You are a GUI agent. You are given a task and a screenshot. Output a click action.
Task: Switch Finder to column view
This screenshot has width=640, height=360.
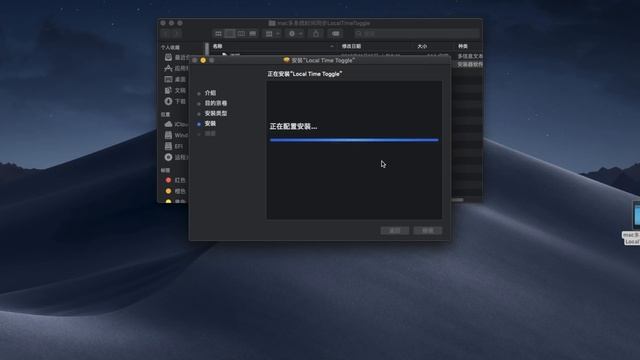tap(241, 33)
